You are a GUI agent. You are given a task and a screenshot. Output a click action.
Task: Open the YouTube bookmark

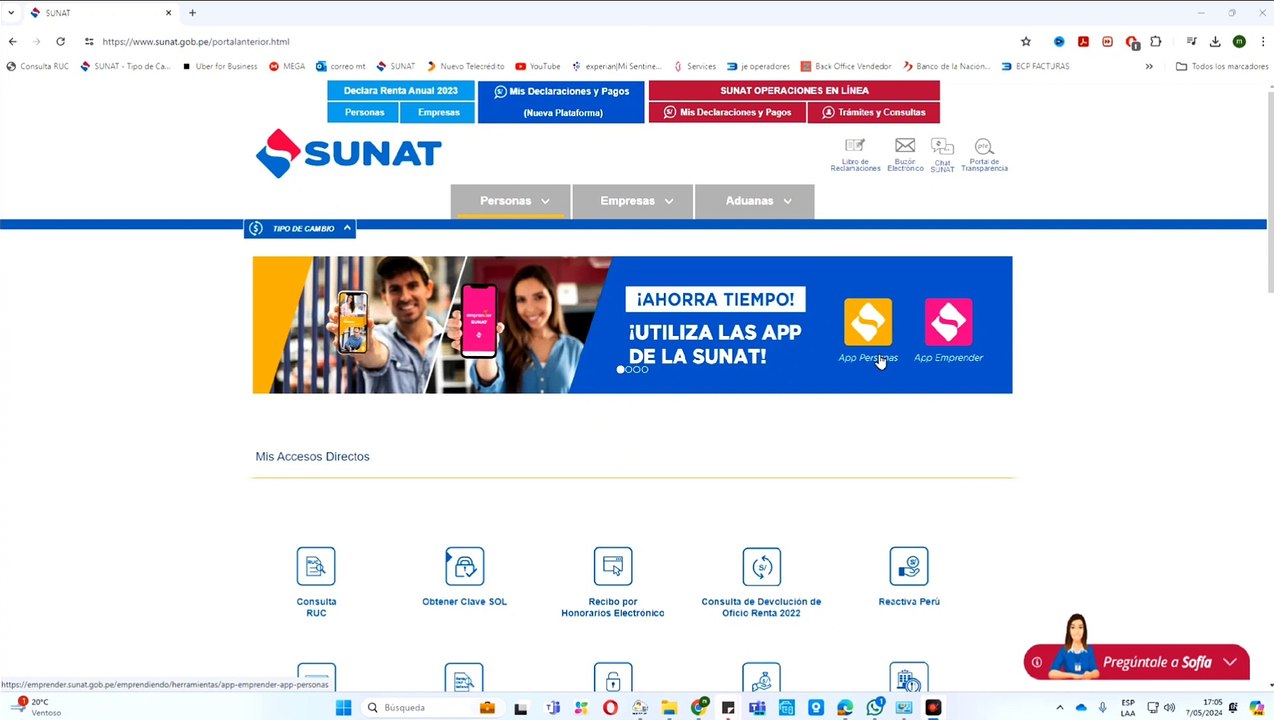pos(537,66)
